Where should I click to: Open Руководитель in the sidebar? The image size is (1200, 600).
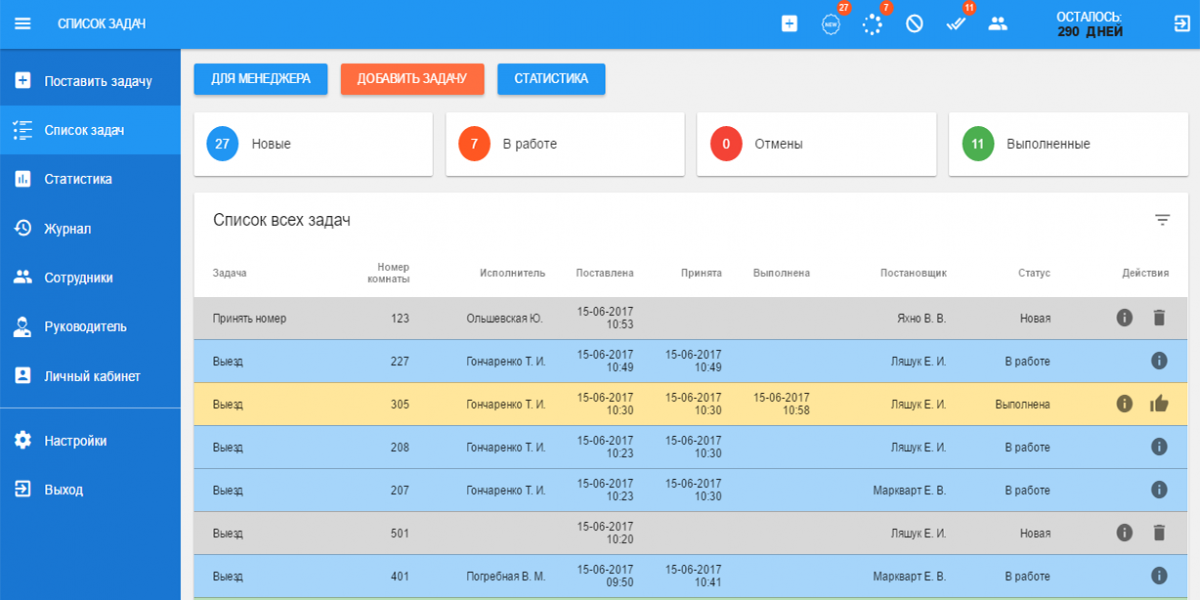click(90, 326)
